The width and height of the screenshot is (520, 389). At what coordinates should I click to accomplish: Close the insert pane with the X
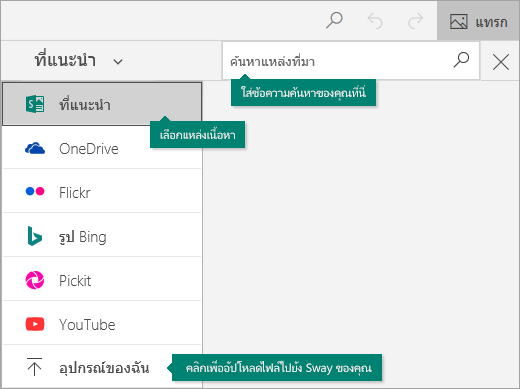(x=501, y=62)
